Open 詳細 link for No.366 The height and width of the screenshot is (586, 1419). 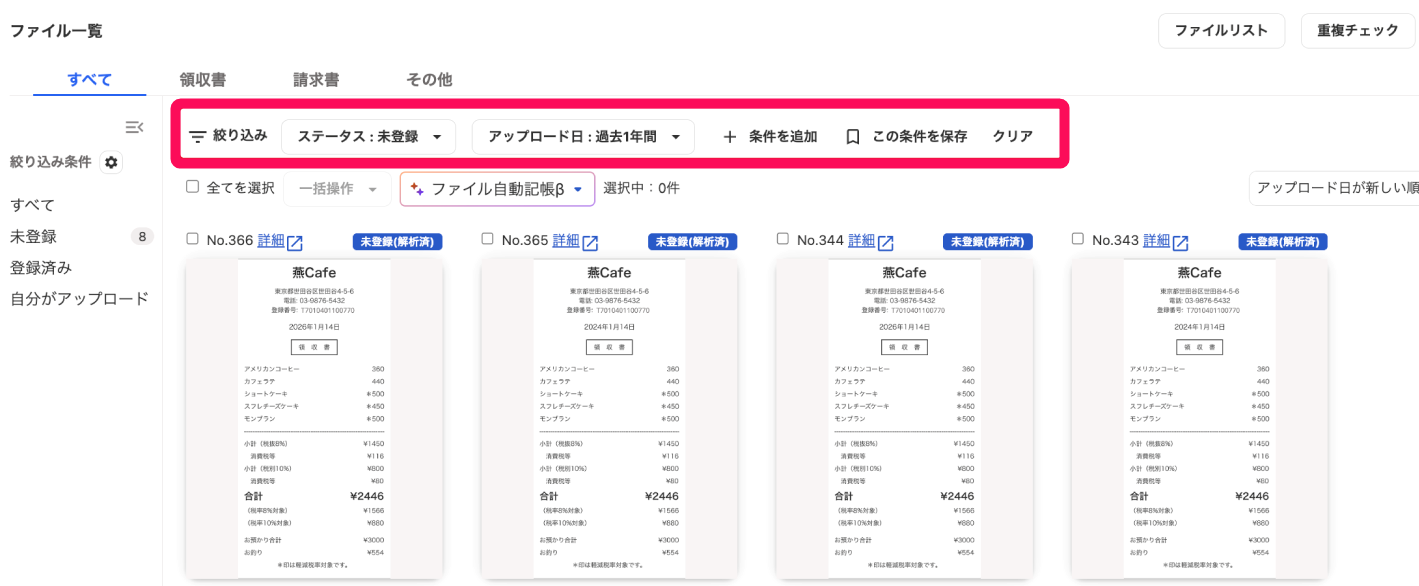(x=271, y=241)
